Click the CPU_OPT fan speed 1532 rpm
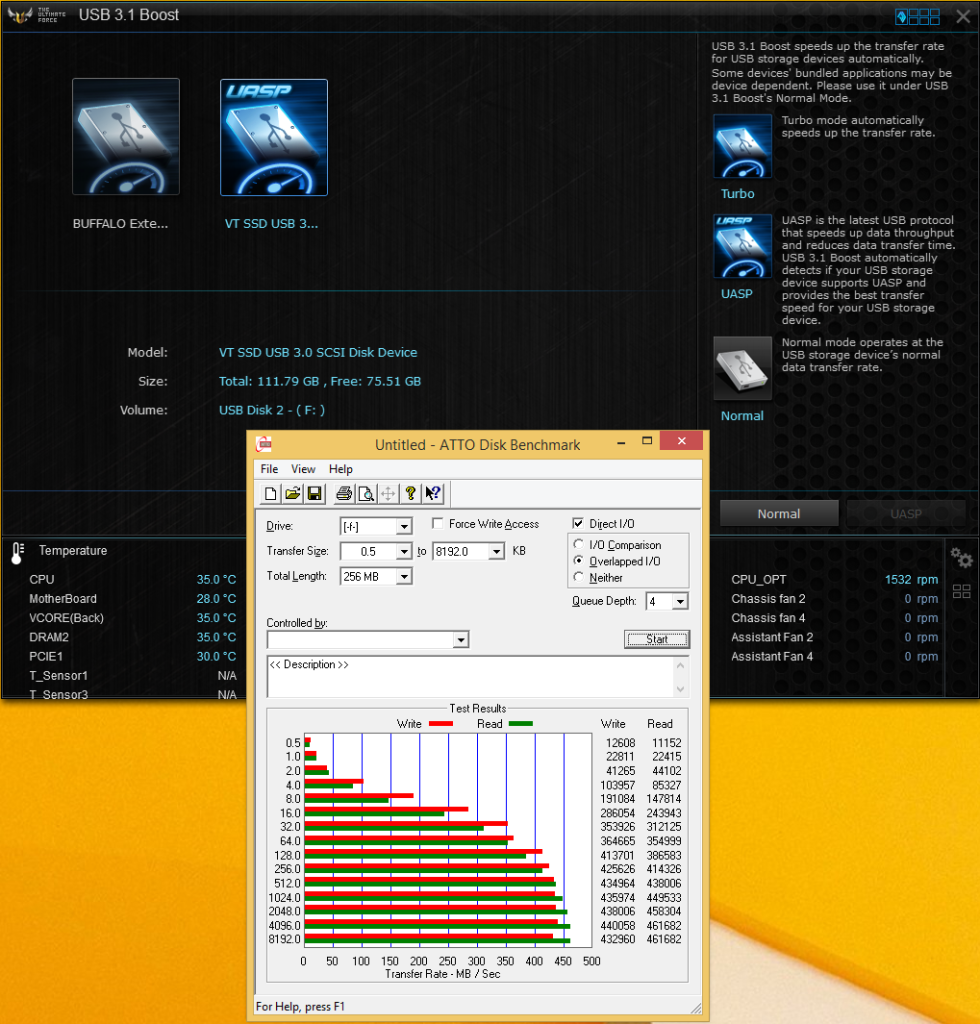980x1024 pixels. 911,579
